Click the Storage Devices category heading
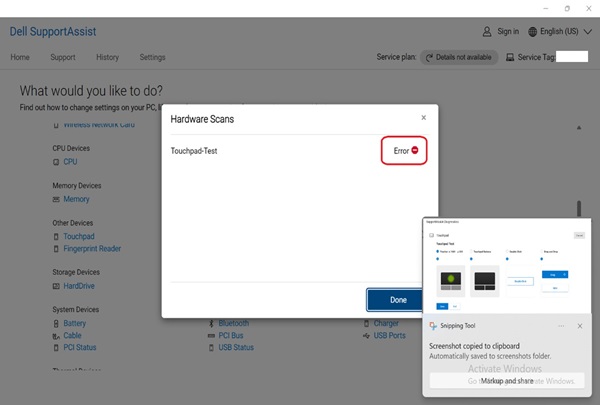 click(76, 272)
